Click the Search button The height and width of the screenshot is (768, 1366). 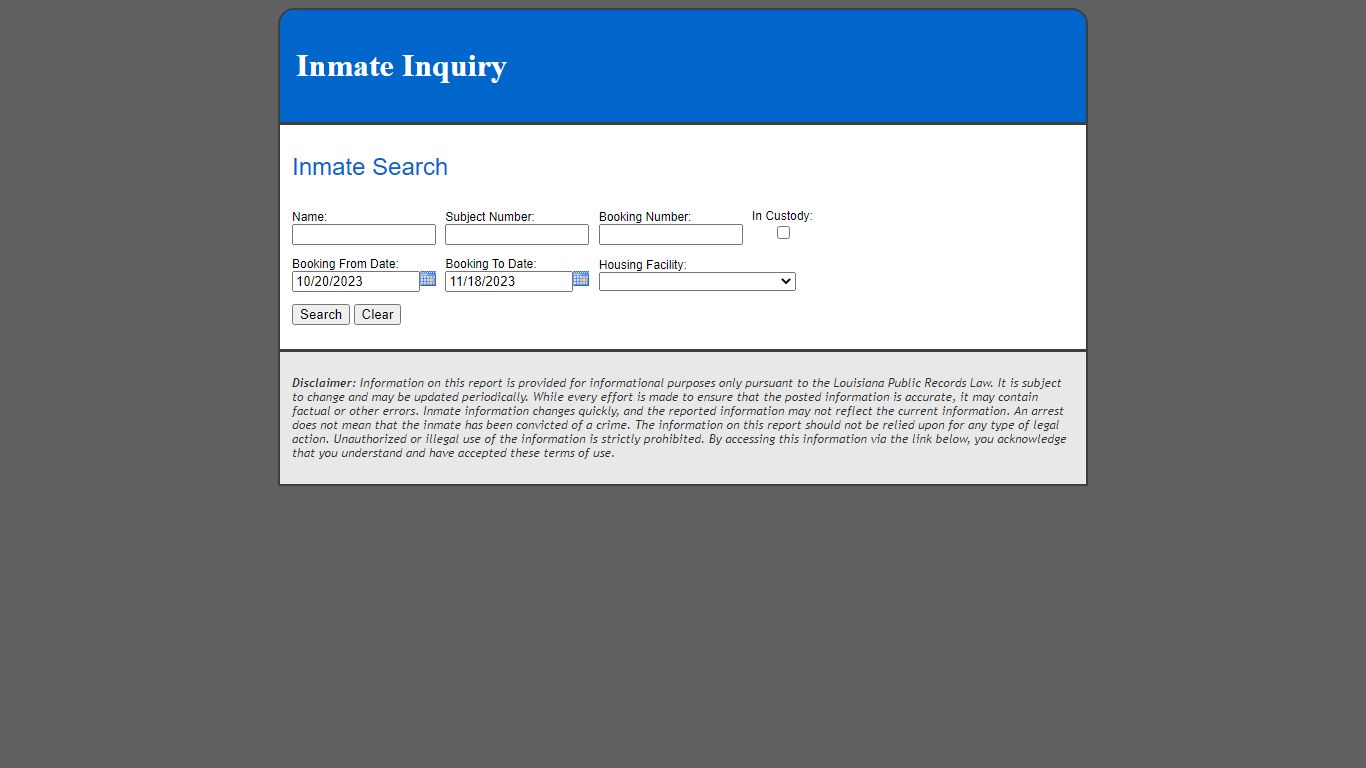tap(321, 314)
